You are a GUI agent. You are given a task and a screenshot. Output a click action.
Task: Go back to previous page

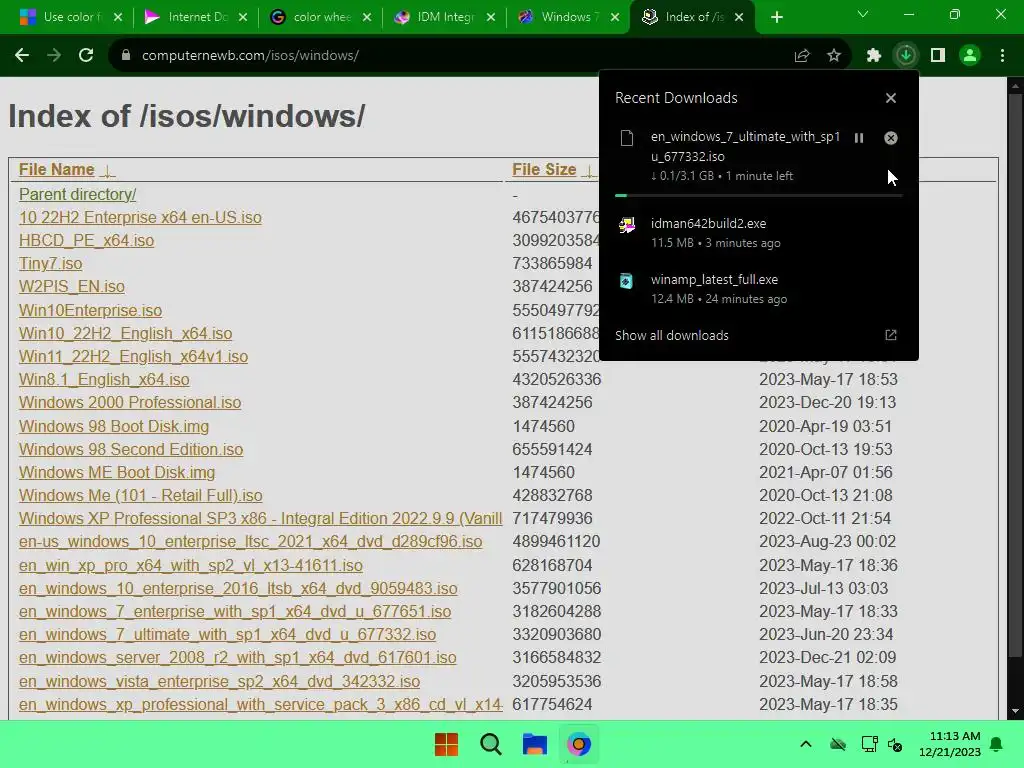[22, 56]
